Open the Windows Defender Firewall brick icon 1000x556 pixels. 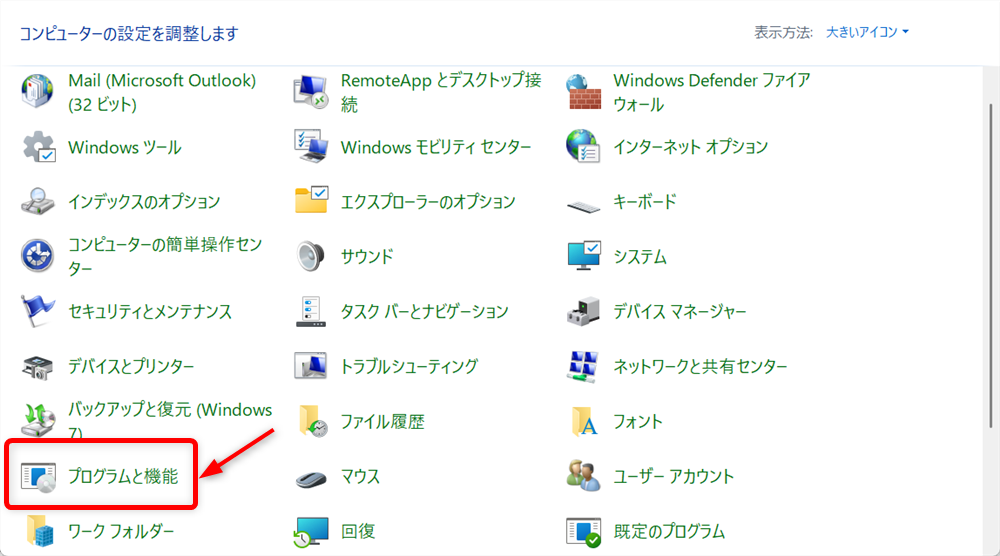[x=584, y=92]
